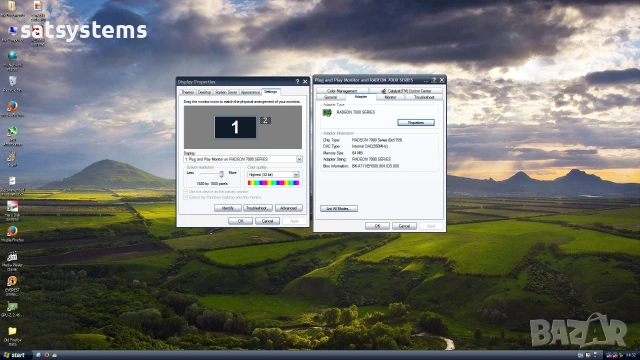The image size is (640, 360).
Task: Click the Bios Information value text
Action: tap(375, 166)
